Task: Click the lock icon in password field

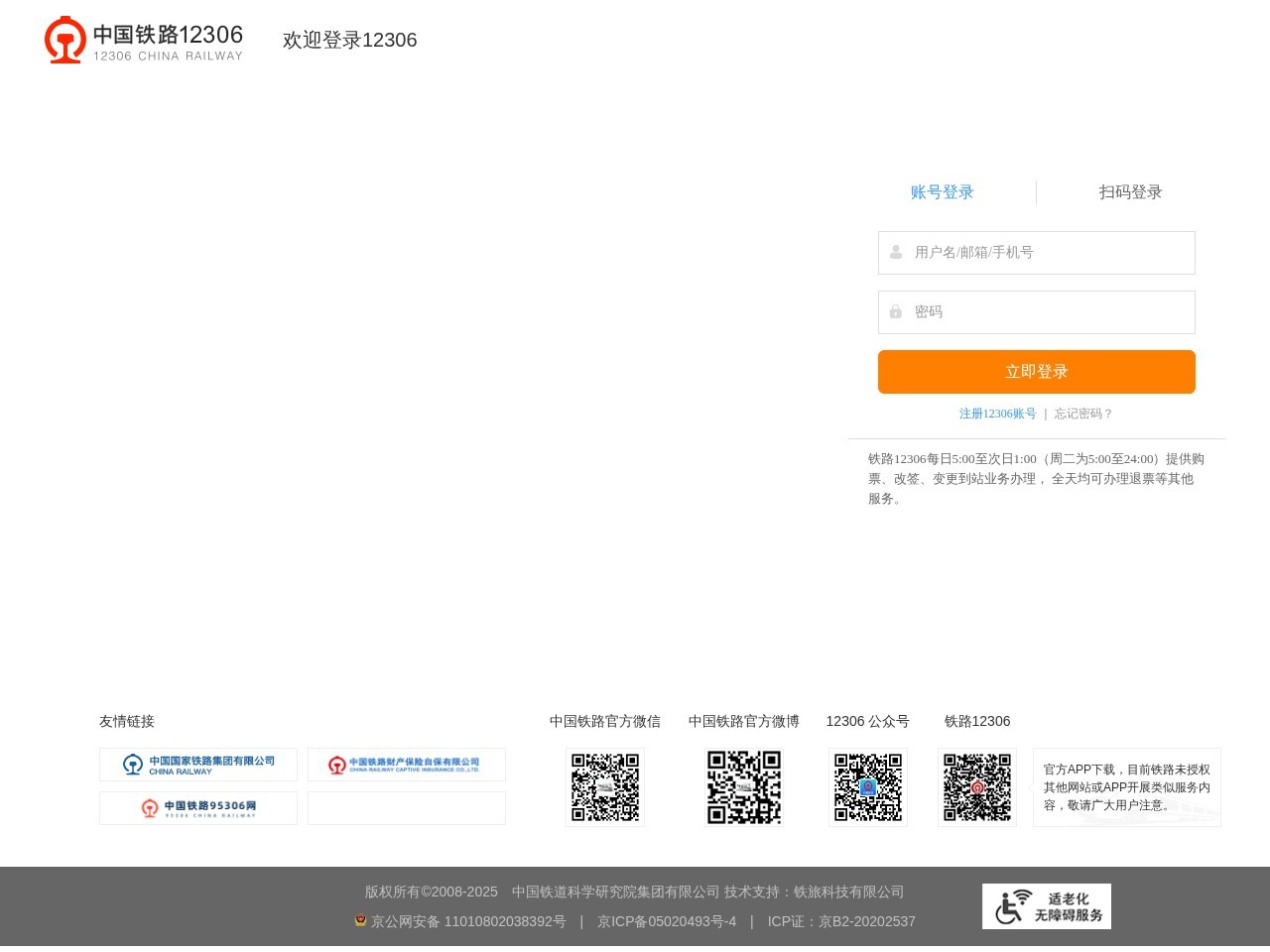Action: [896, 312]
